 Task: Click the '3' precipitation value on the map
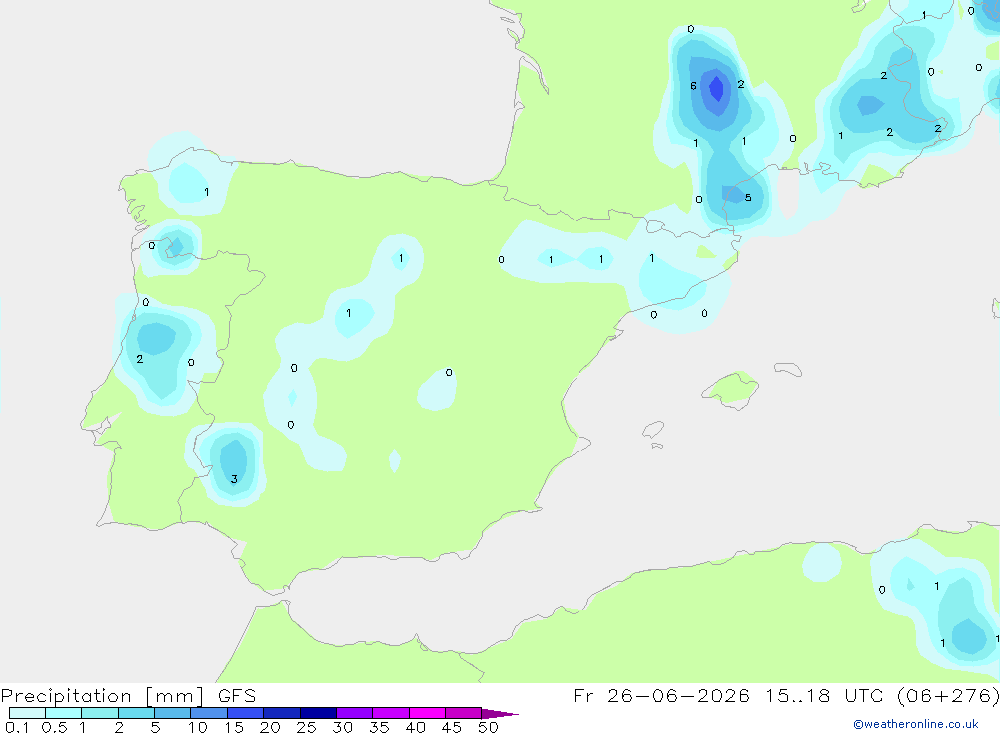234,479
